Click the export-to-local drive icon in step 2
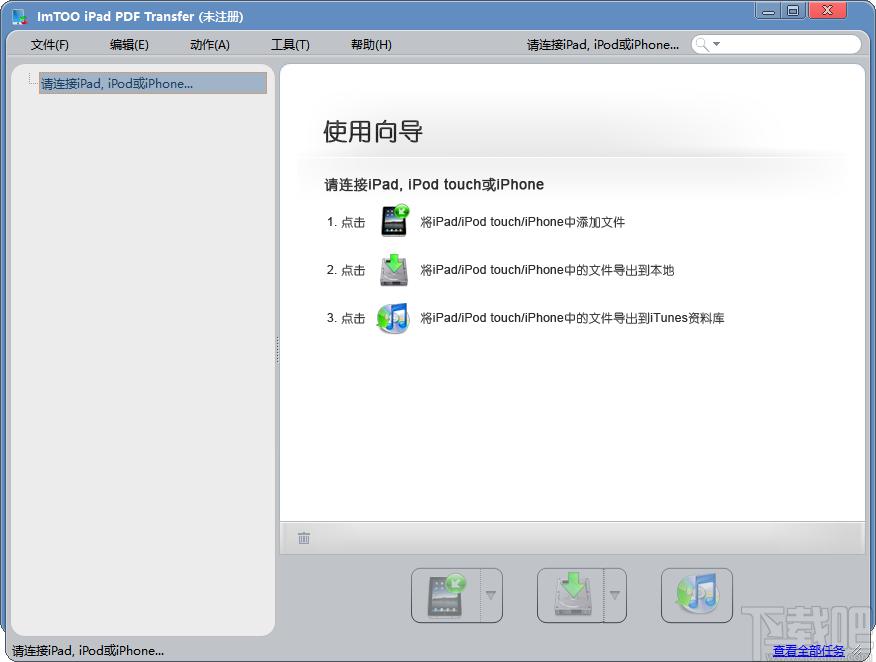The image size is (876, 662). click(394, 270)
